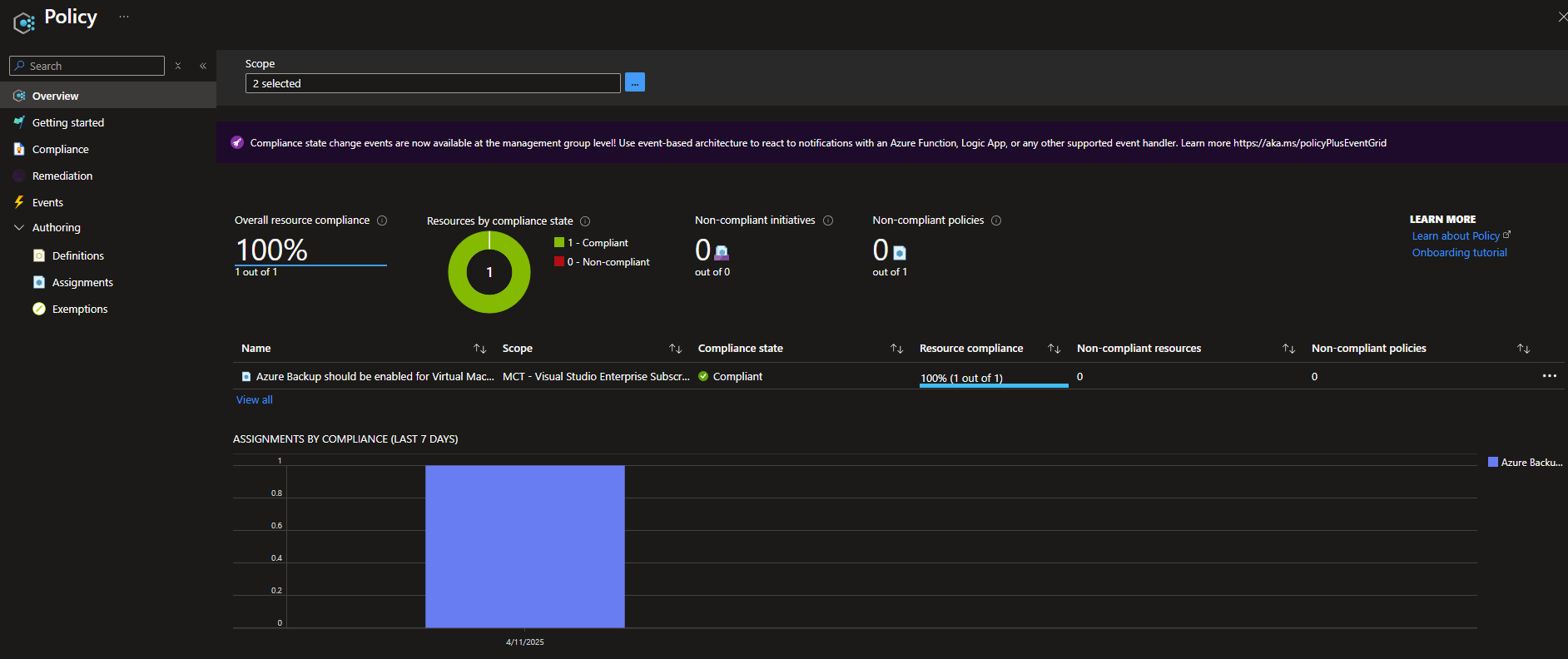1568x659 pixels.
Task: Collapse the sidebar with double-chevron icon
Action: tap(203, 66)
